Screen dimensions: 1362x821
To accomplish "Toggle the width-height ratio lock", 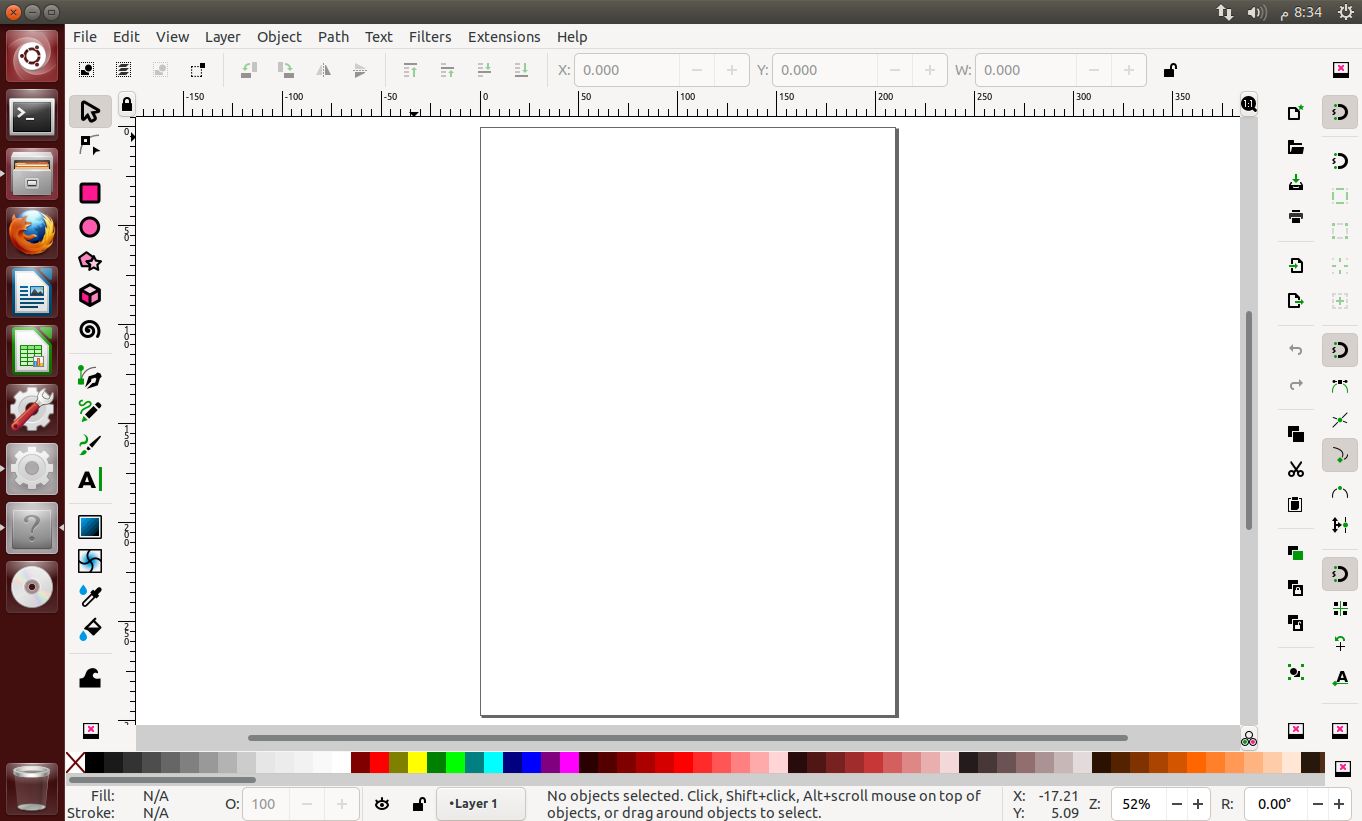I will pyautogui.click(x=1170, y=70).
